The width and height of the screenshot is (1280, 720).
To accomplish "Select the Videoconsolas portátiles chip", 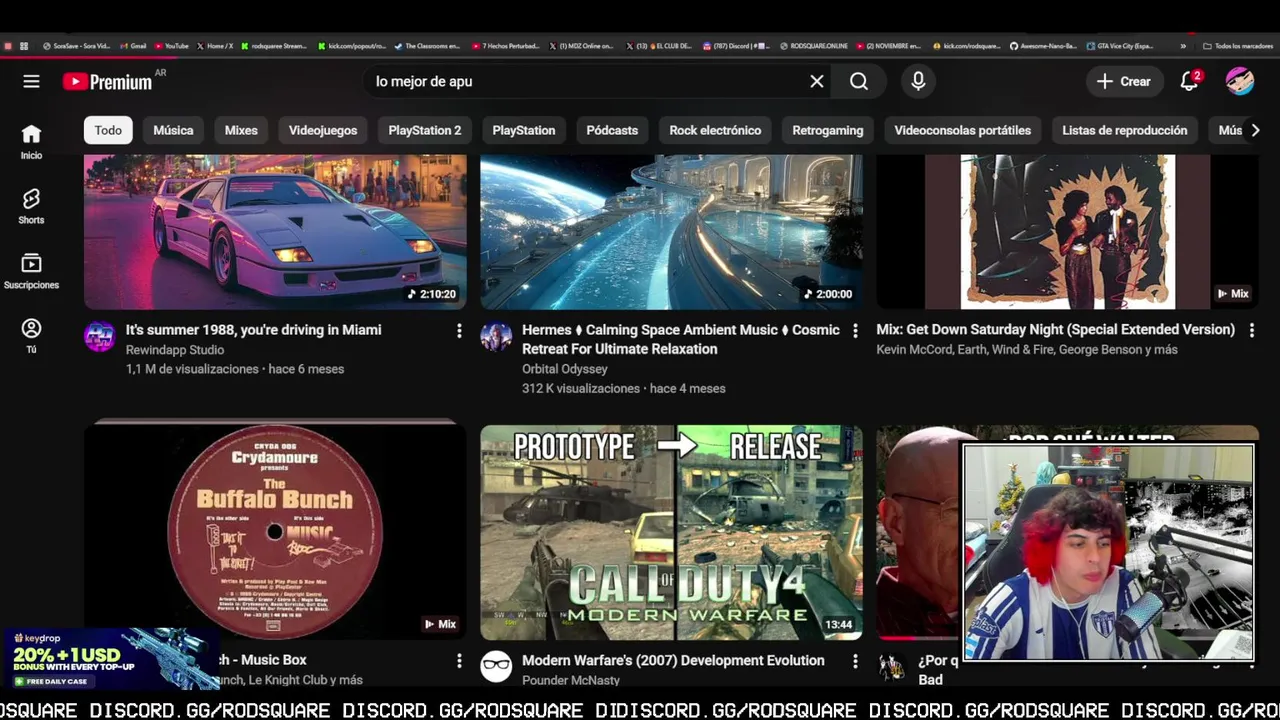I will click(x=963, y=130).
